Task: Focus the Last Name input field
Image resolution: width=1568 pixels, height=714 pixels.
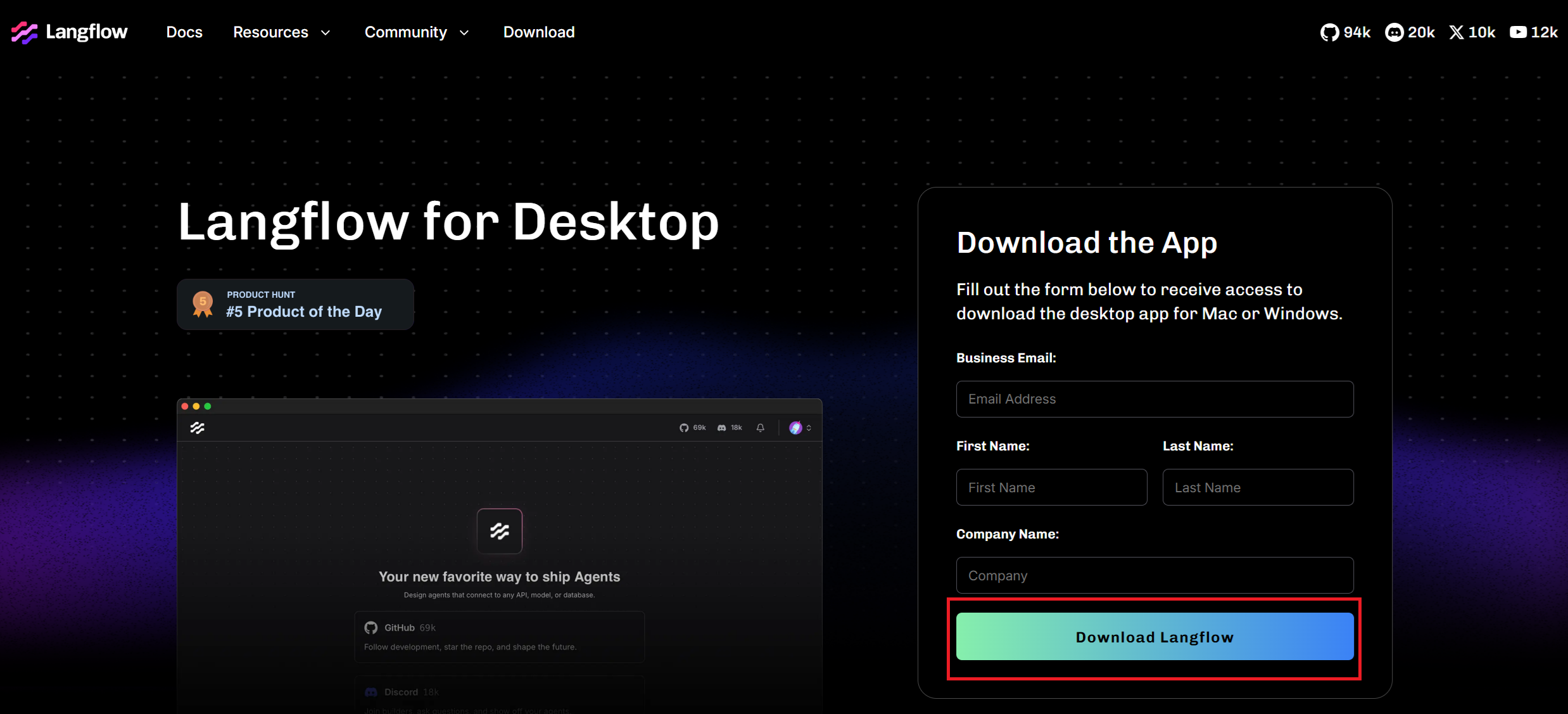Action: (1258, 487)
